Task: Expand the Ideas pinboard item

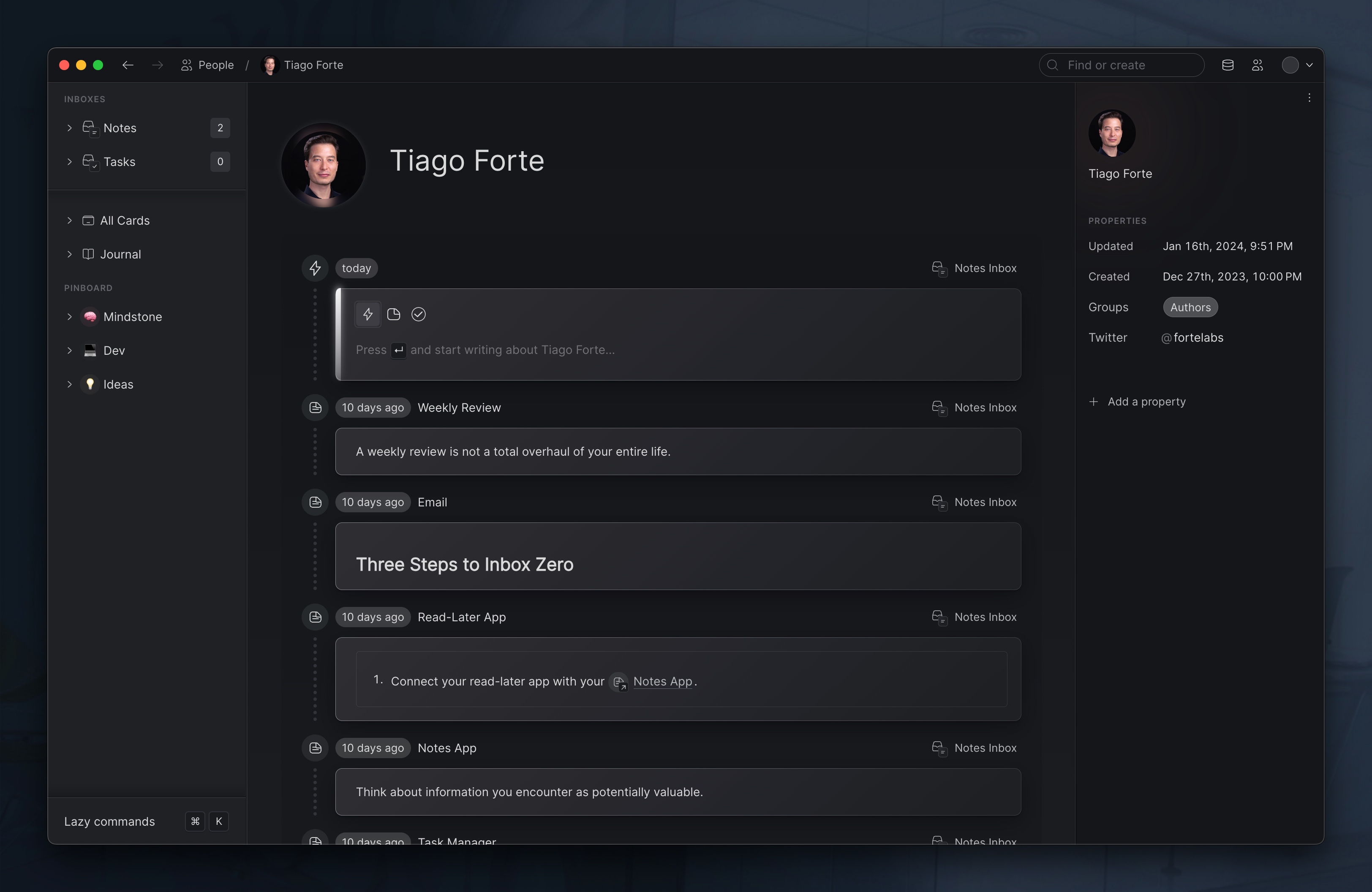Action: click(69, 384)
